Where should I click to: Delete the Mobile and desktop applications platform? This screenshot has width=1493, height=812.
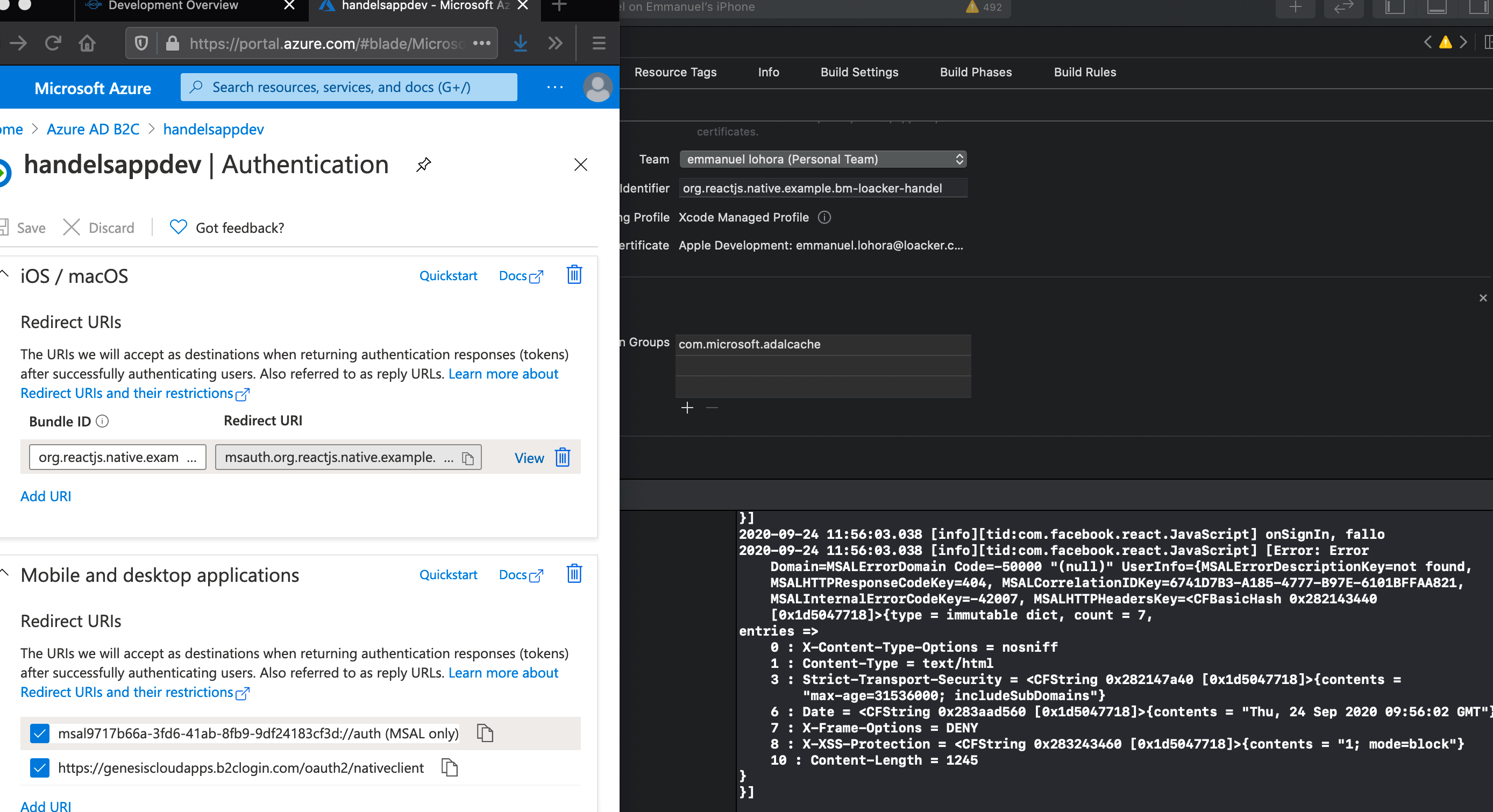(573, 574)
